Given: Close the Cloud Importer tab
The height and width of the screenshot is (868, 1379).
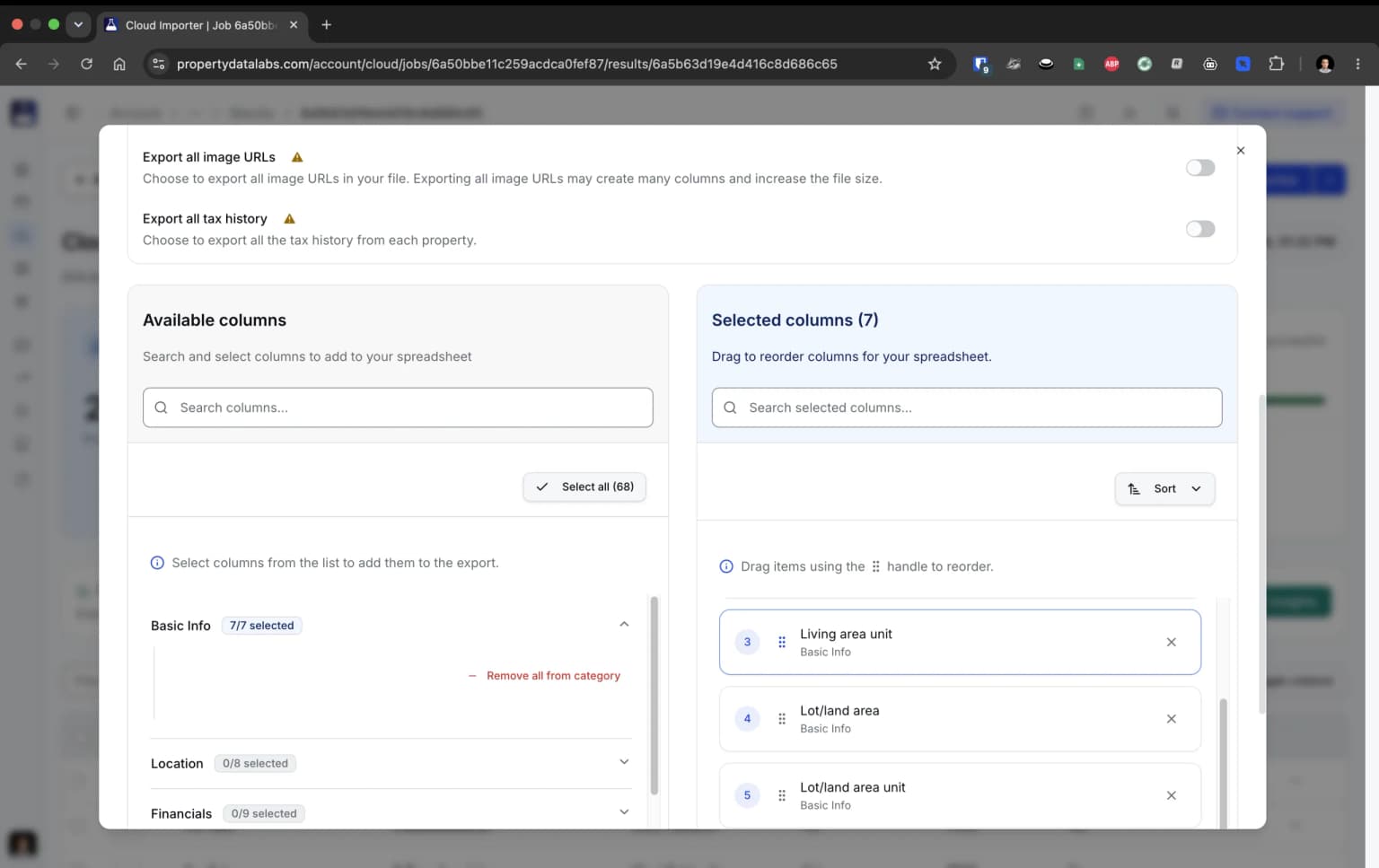Looking at the screenshot, I should tap(294, 25).
